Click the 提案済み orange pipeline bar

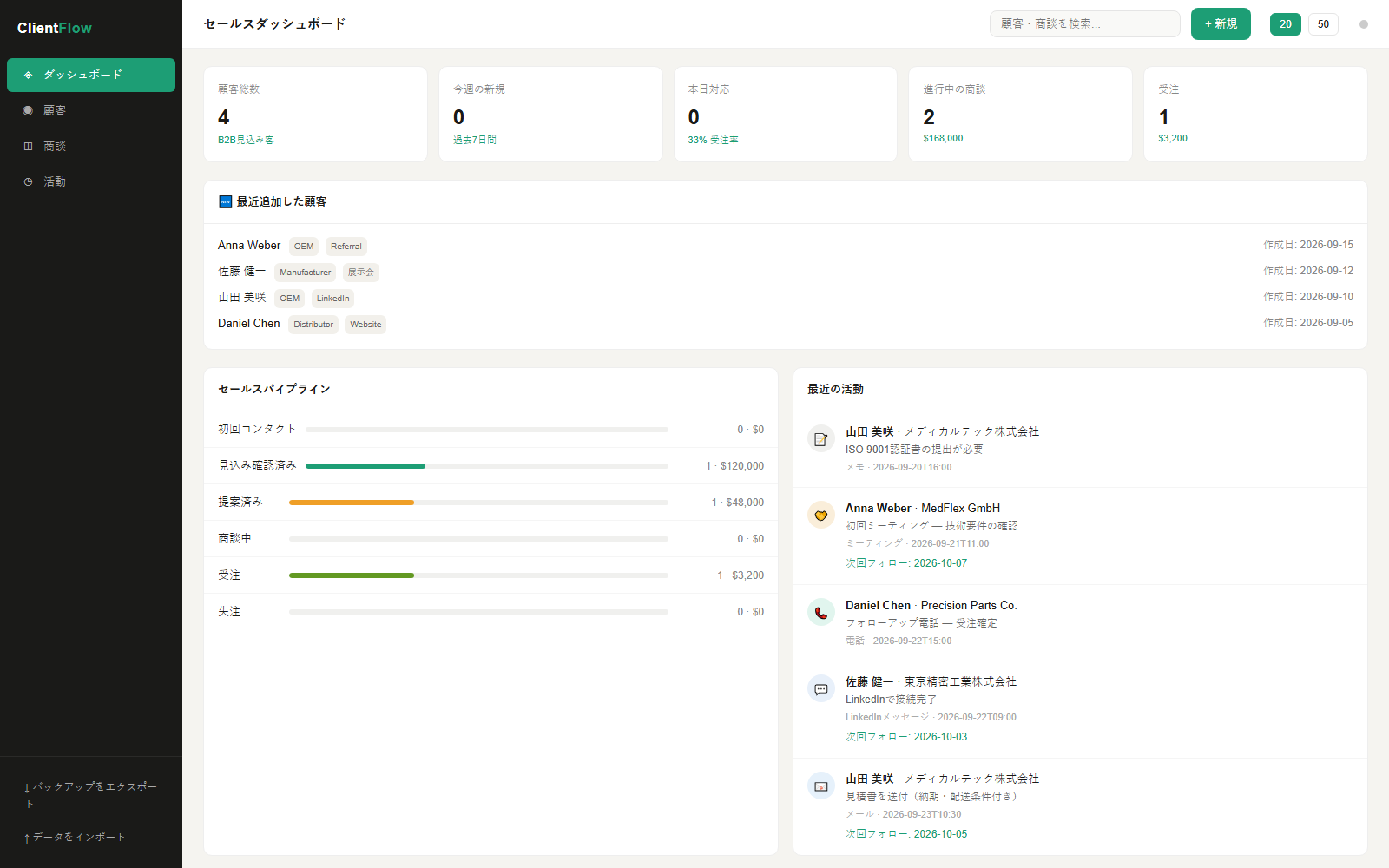pyautogui.click(x=352, y=503)
